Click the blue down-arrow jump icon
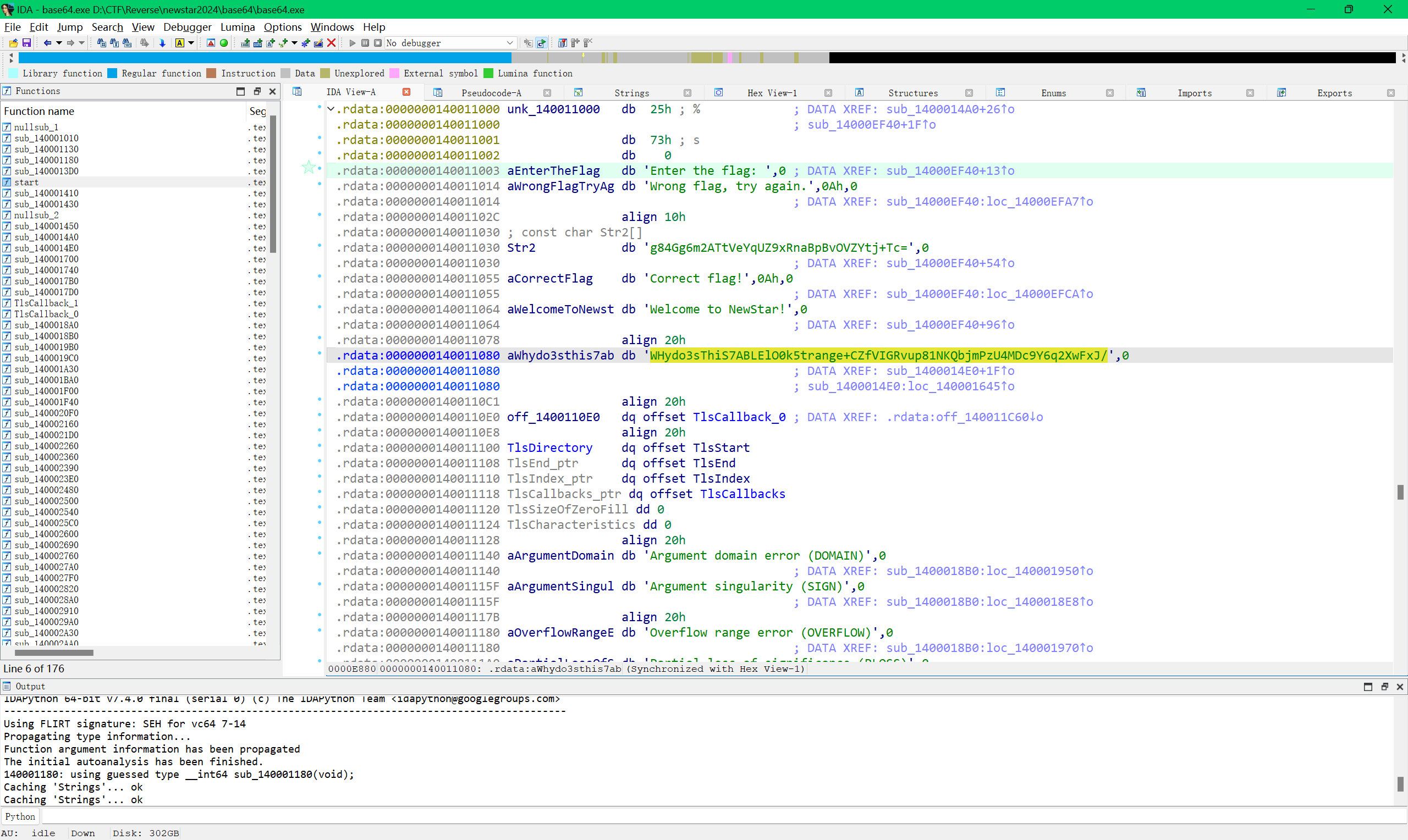 [162, 43]
